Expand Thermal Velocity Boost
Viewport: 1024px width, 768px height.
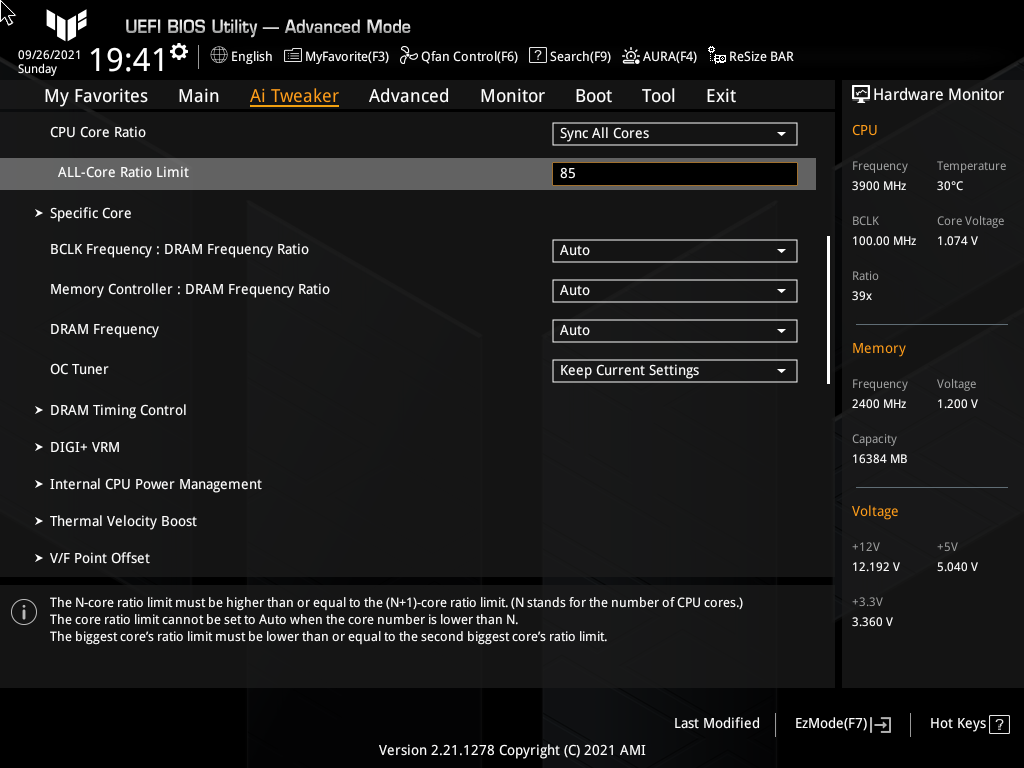tap(123, 521)
